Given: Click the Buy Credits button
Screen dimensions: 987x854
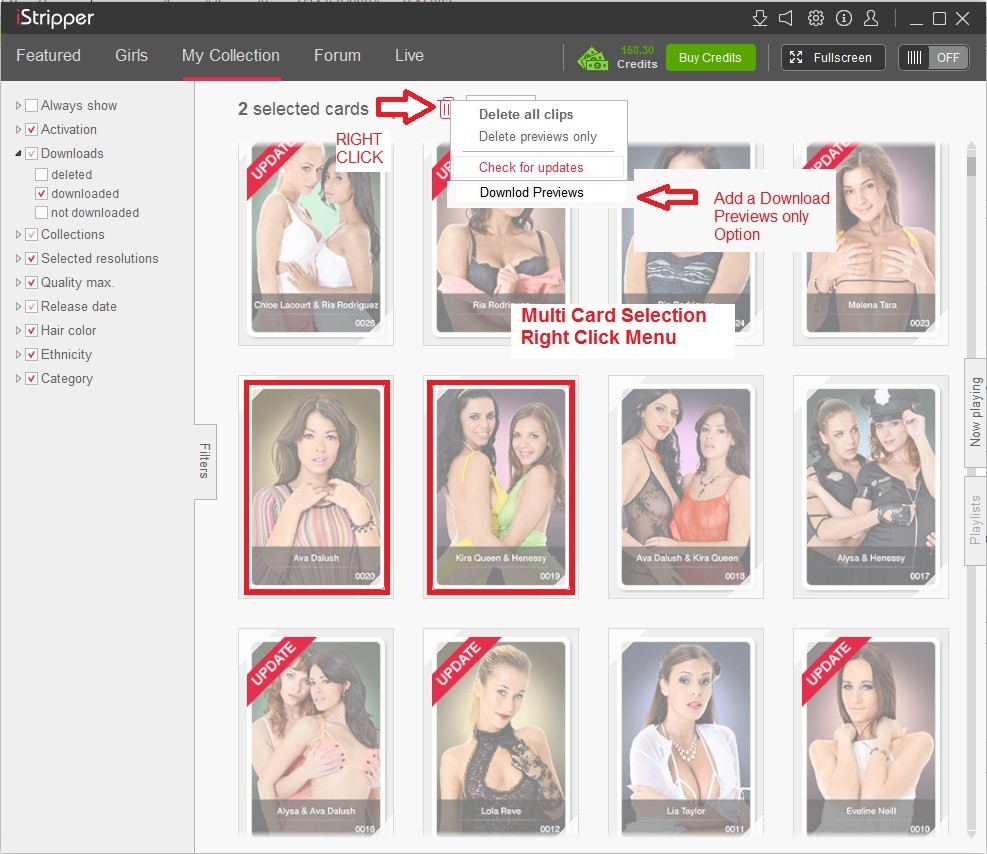Looking at the screenshot, I should pyautogui.click(x=710, y=58).
